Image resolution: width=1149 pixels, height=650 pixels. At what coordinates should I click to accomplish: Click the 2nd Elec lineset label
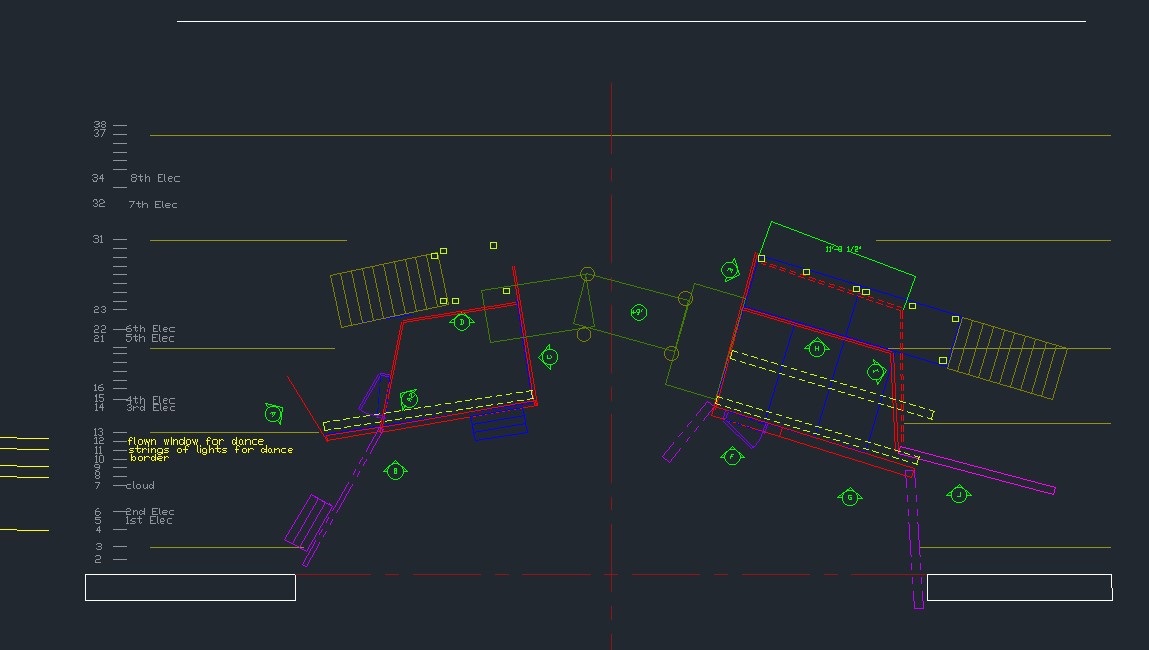150,512
